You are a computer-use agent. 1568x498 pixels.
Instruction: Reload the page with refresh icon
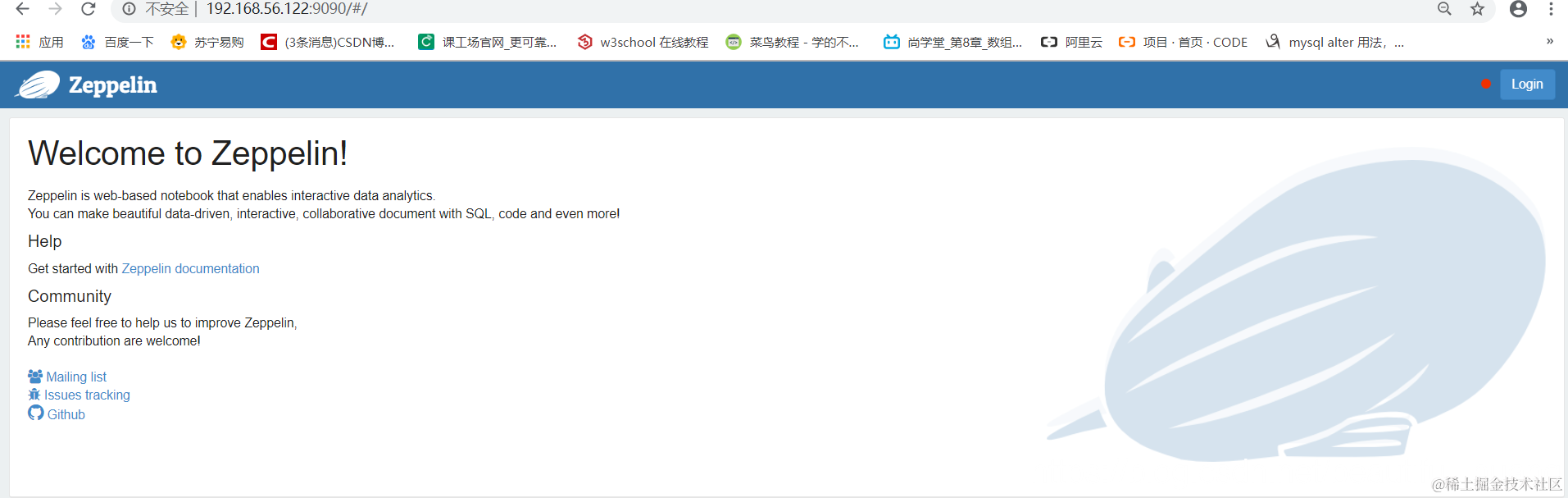[x=89, y=9]
